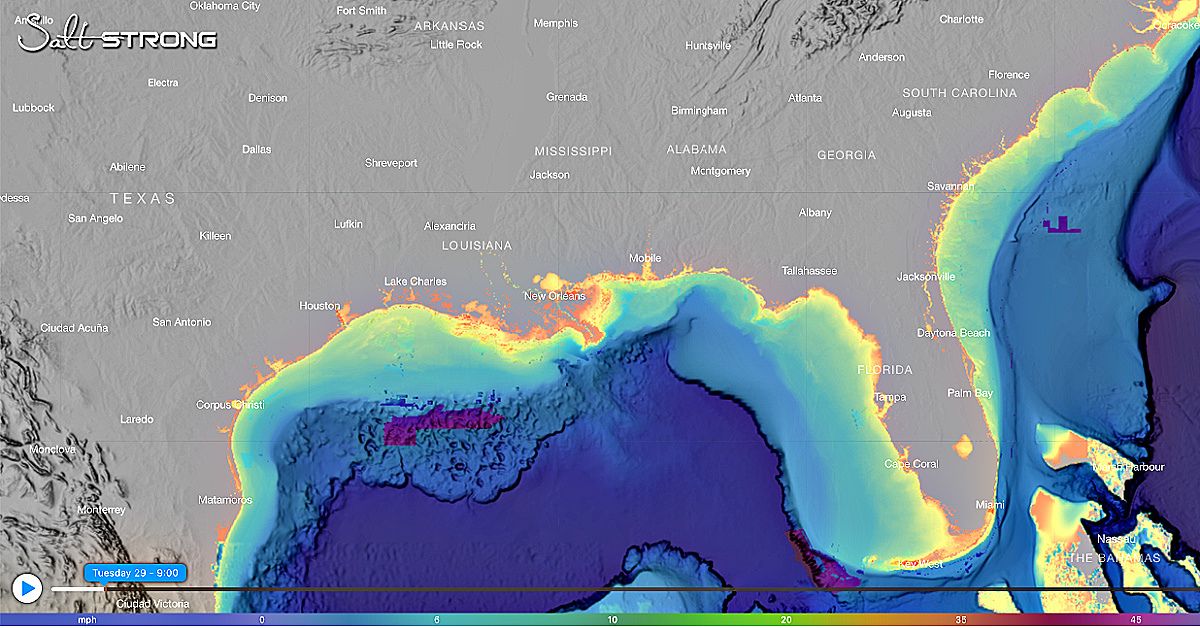Click the Houston city label on map
1200x628 pixels.
tap(320, 306)
